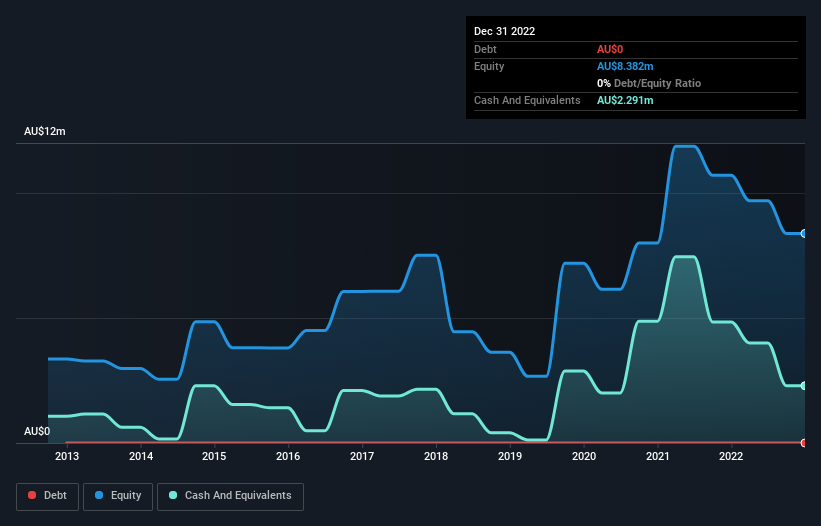Toggle the Equity series legend button
The image size is (821, 526).
[118, 496]
